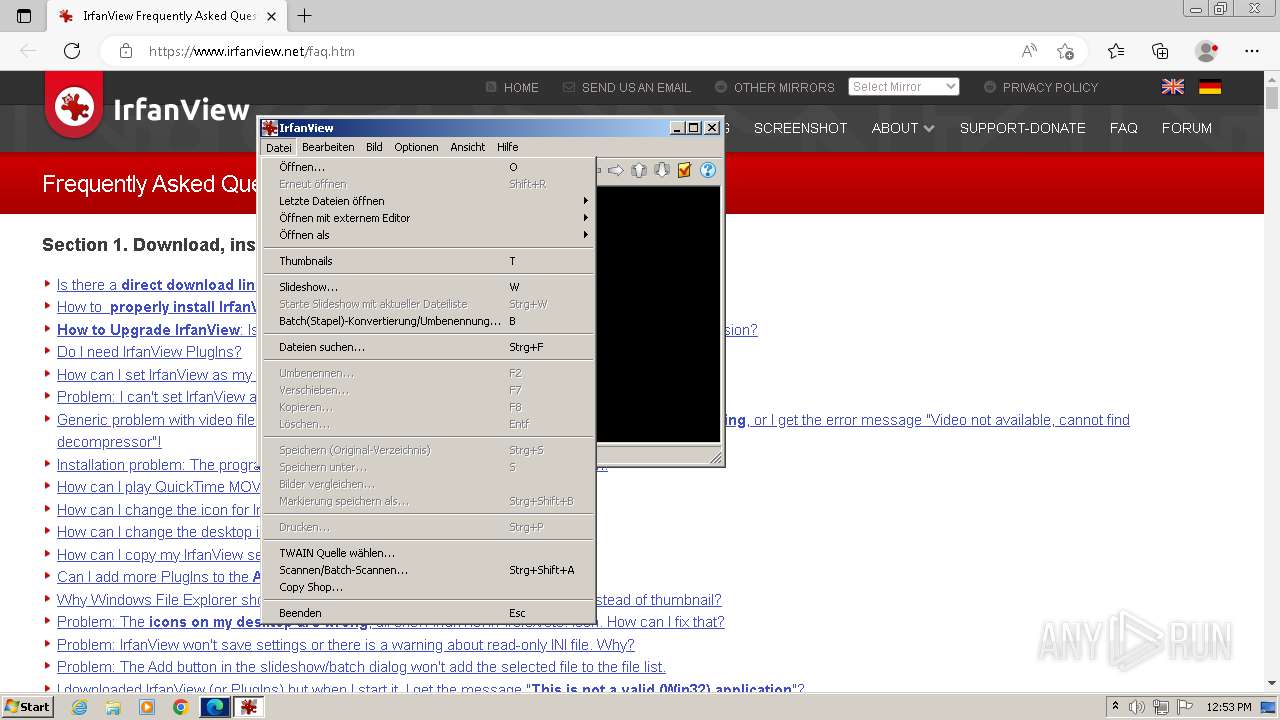View site information lock icon

pyautogui.click(x=126, y=51)
